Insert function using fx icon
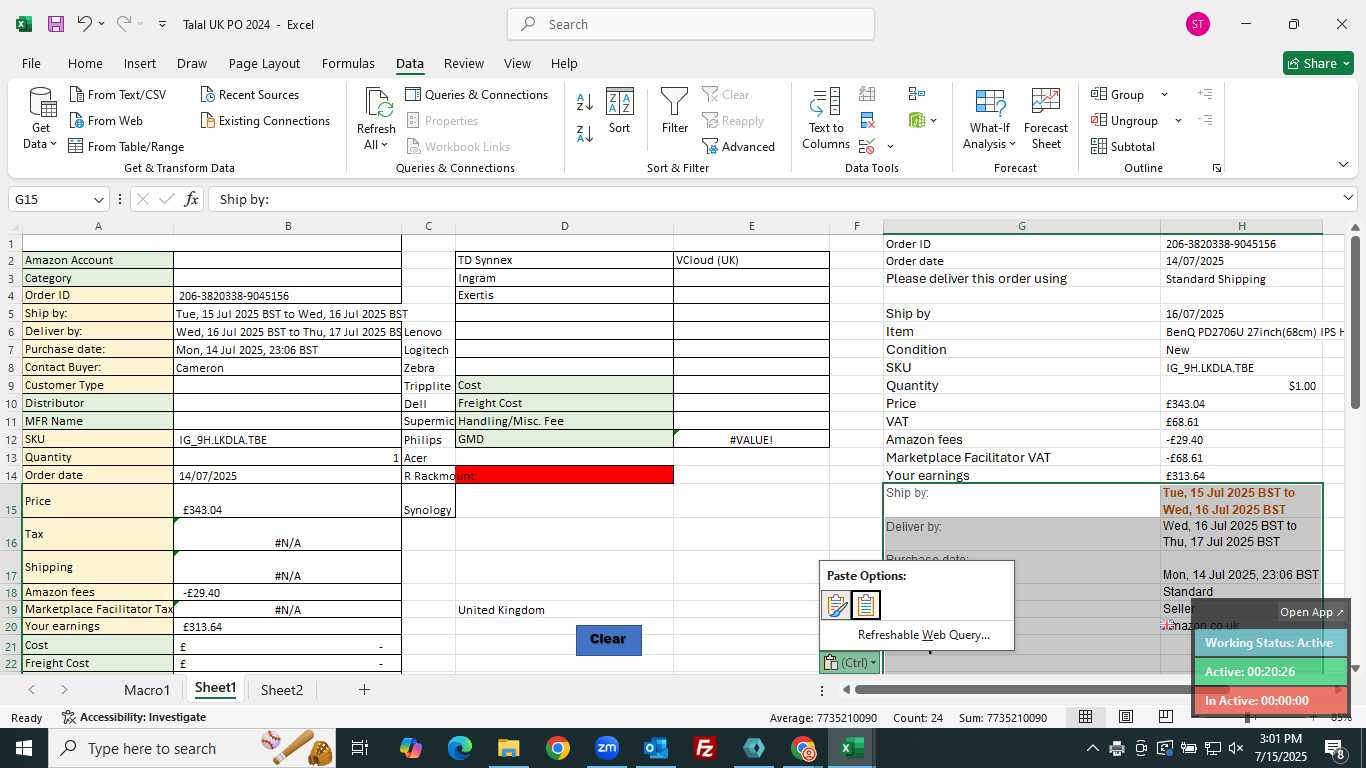Viewport: 1366px width, 768px height. coord(191,199)
